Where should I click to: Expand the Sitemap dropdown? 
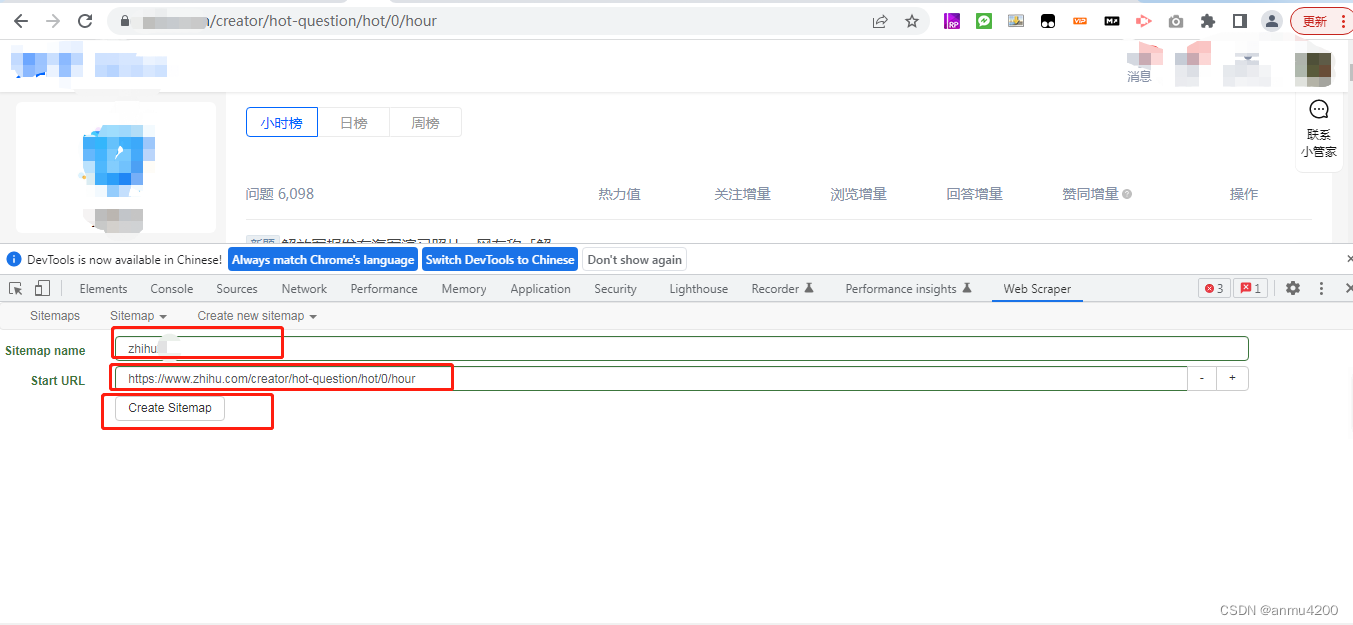pos(138,316)
